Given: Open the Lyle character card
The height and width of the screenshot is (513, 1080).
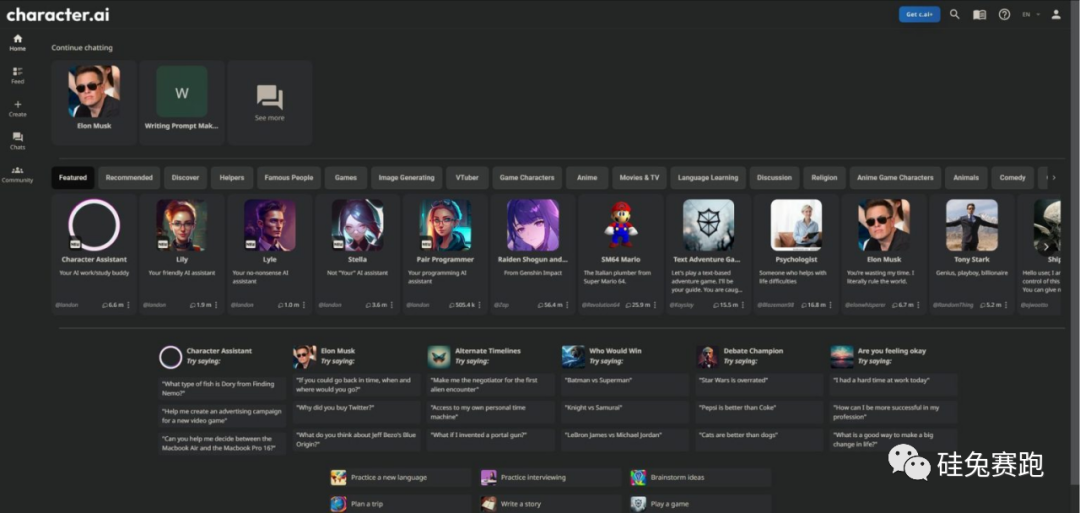Looking at the screenshot, I should click(x=270, y=254).
